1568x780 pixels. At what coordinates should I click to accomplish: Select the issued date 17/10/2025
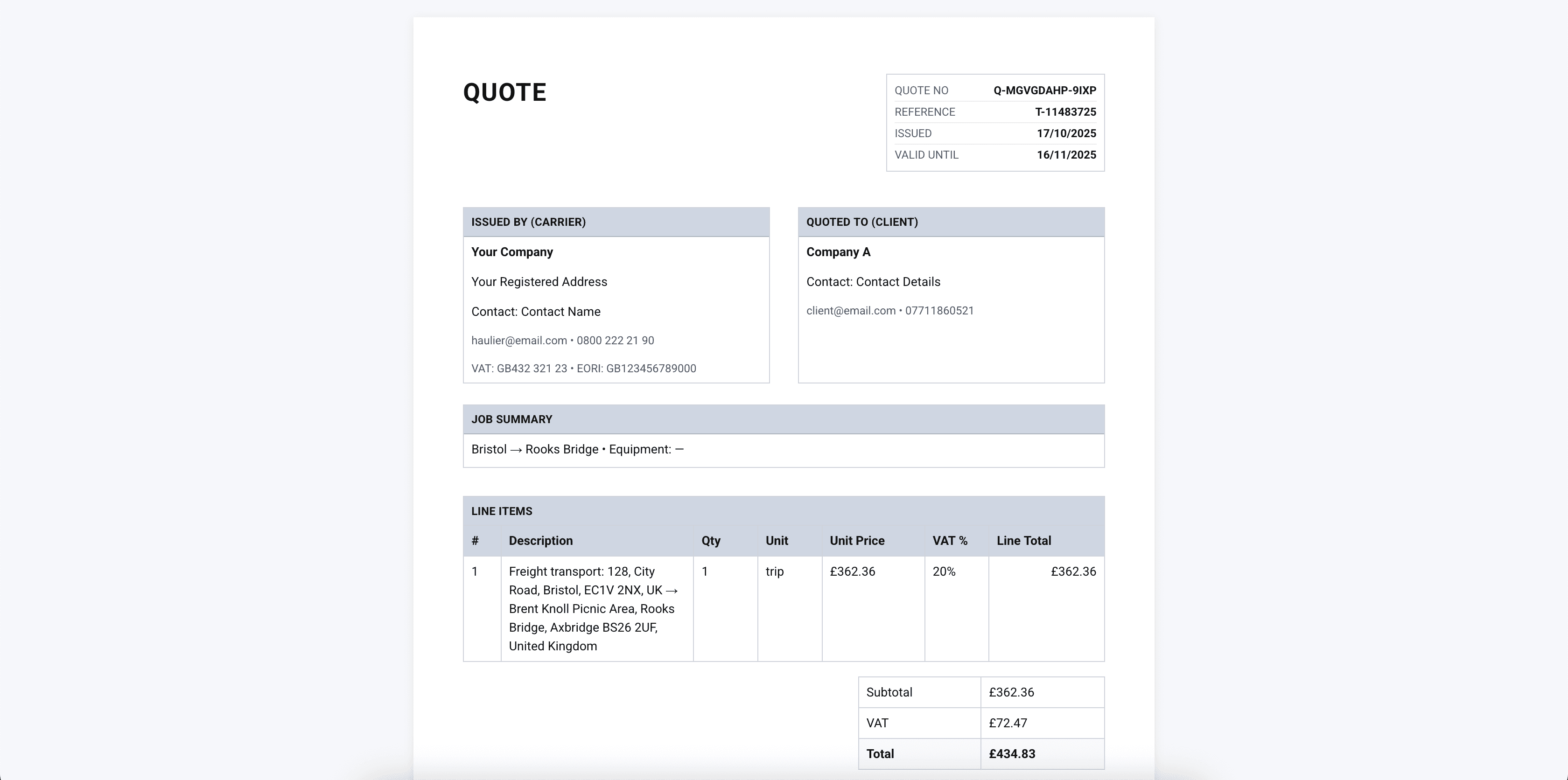[1066, 133]
